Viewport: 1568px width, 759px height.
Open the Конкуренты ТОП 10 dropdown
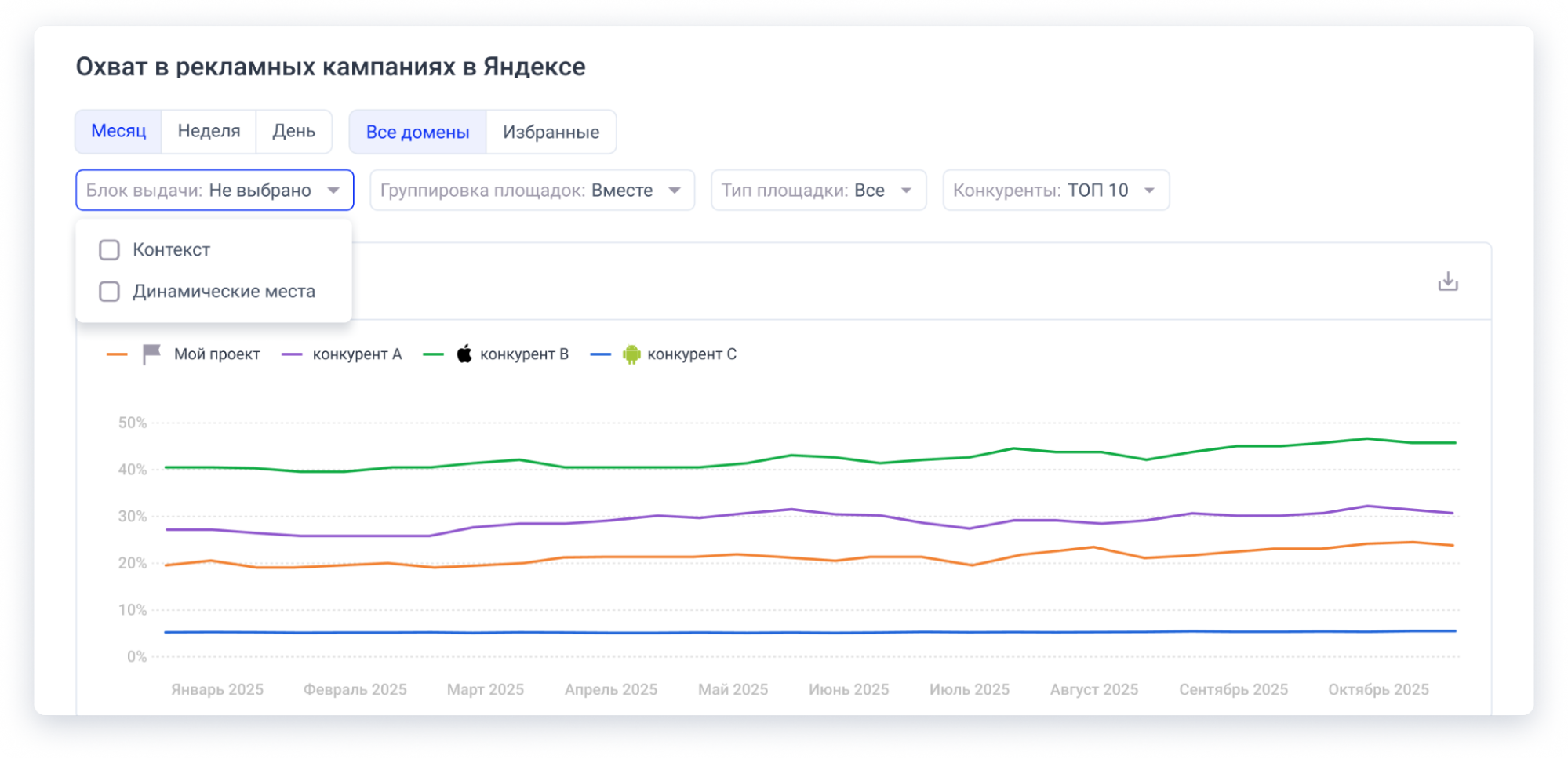[x=1056, y=191]
